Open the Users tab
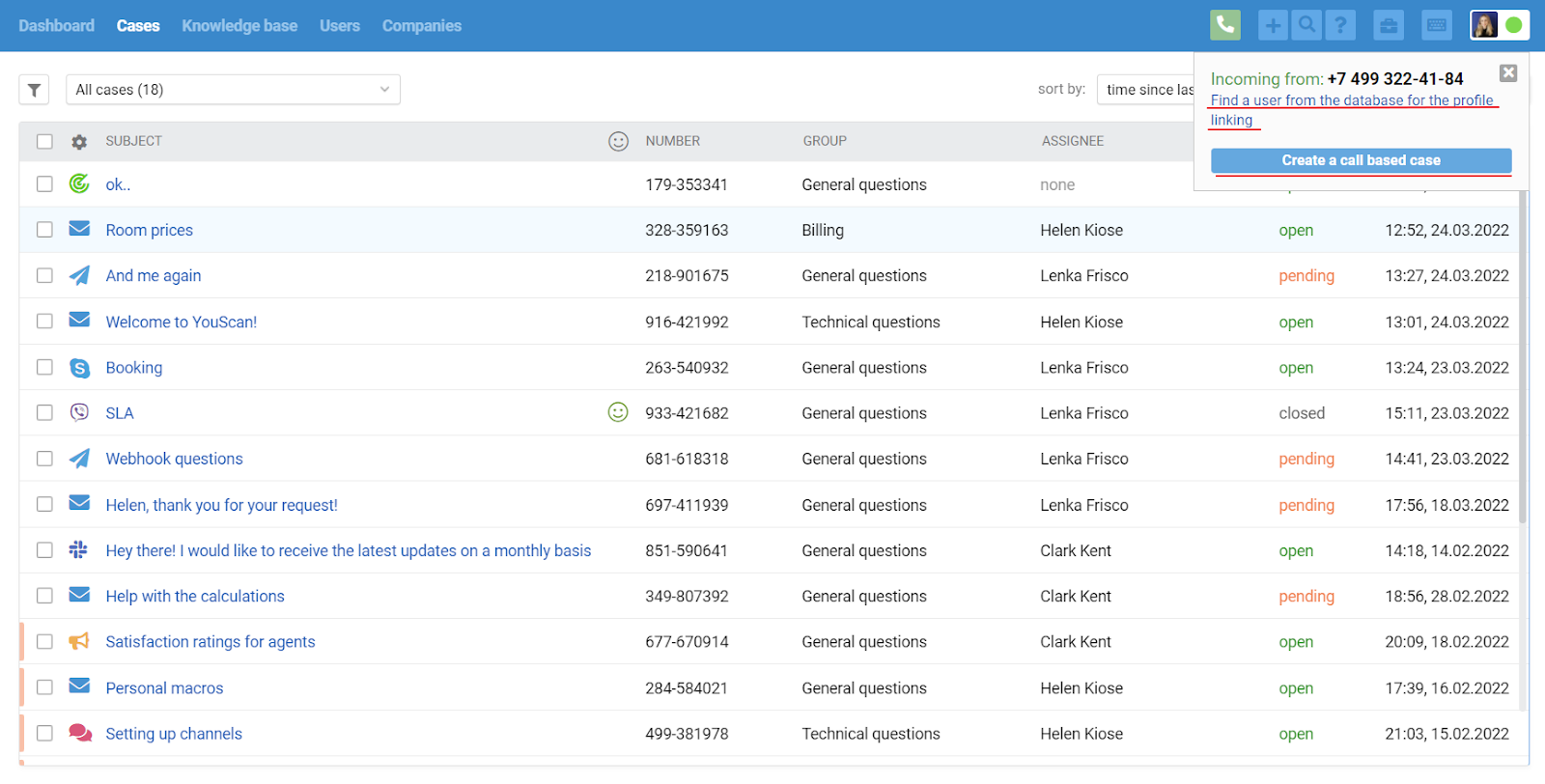 tap(340, 26)
